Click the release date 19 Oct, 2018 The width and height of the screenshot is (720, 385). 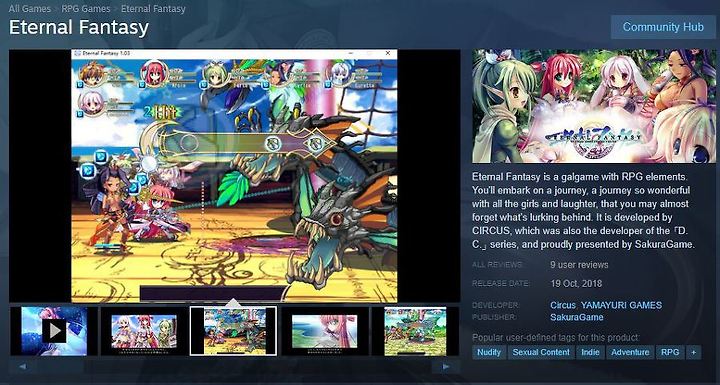click(576, 283)
